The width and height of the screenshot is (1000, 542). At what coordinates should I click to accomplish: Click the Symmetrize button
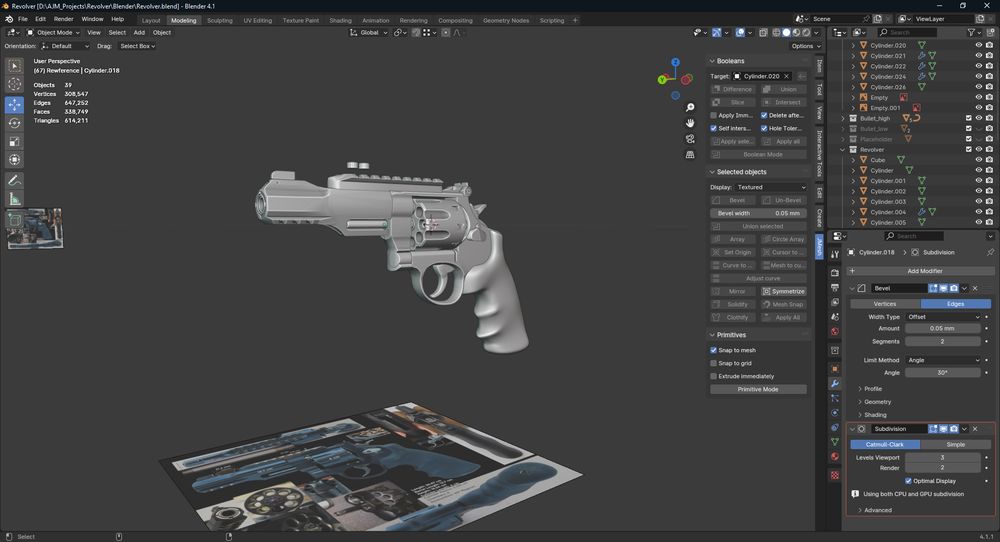coord(784,291)
